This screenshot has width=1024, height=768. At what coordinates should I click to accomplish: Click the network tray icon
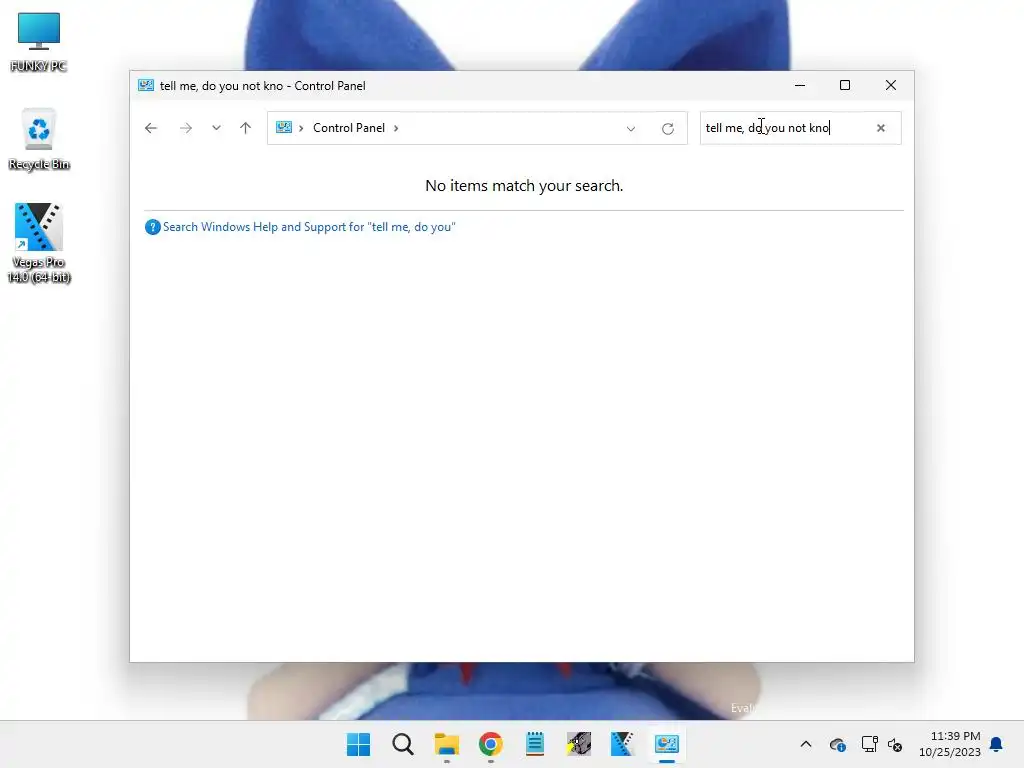click(x=869, y=744)
